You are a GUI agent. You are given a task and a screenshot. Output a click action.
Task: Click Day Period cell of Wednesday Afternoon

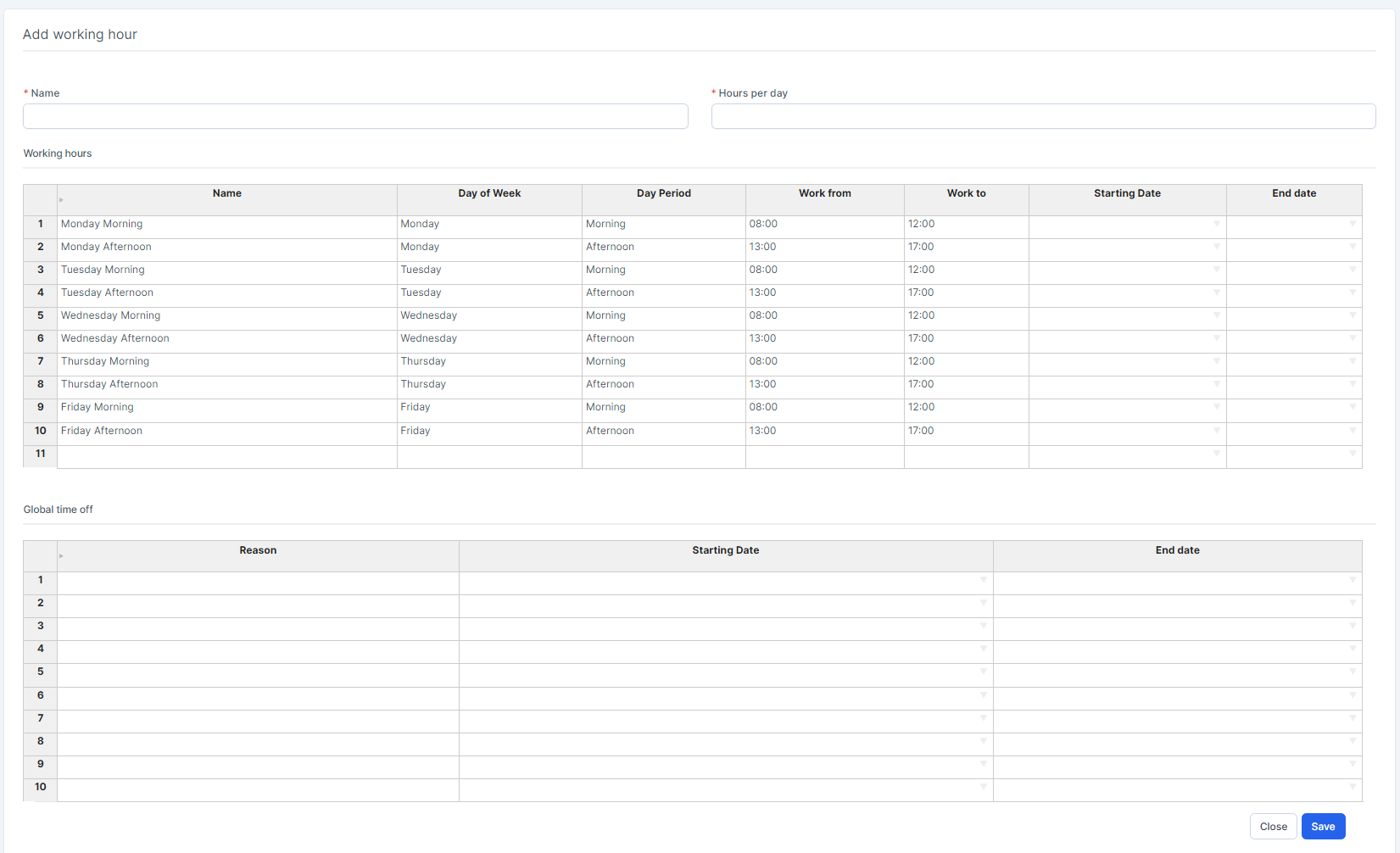[663, 338]
